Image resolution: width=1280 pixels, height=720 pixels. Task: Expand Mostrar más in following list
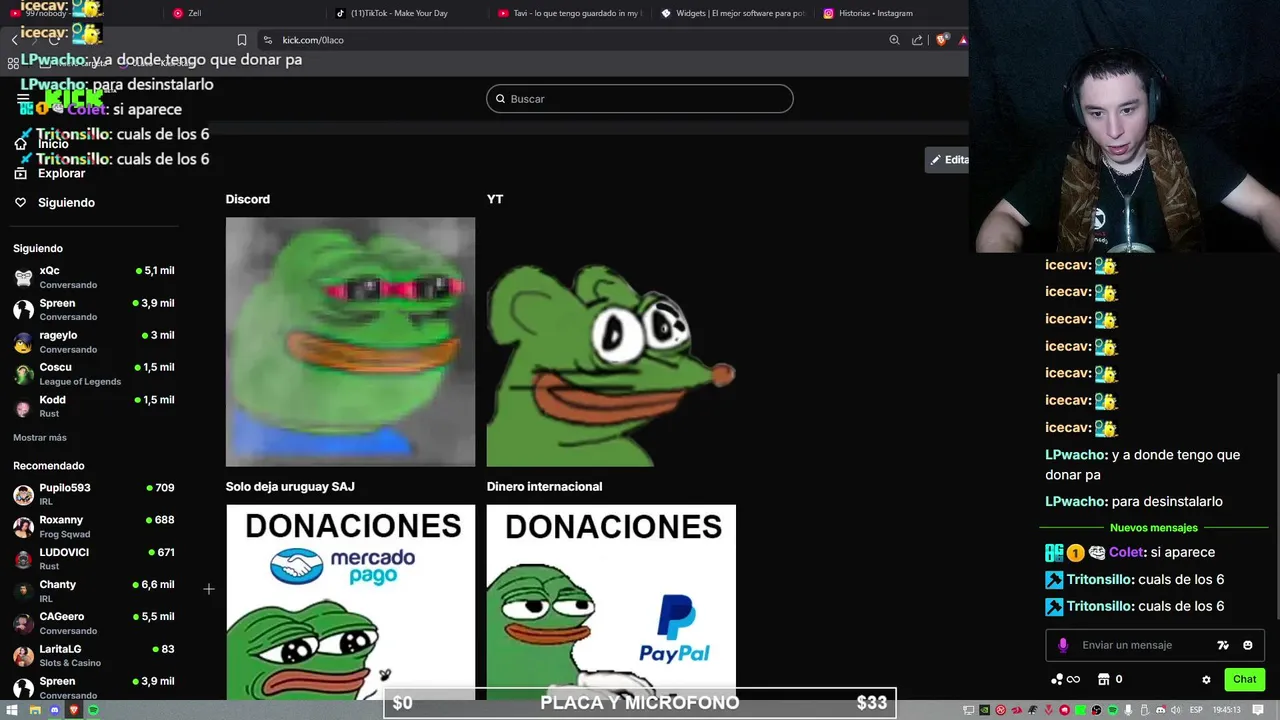pyautogui.click(x=40, y=437)
